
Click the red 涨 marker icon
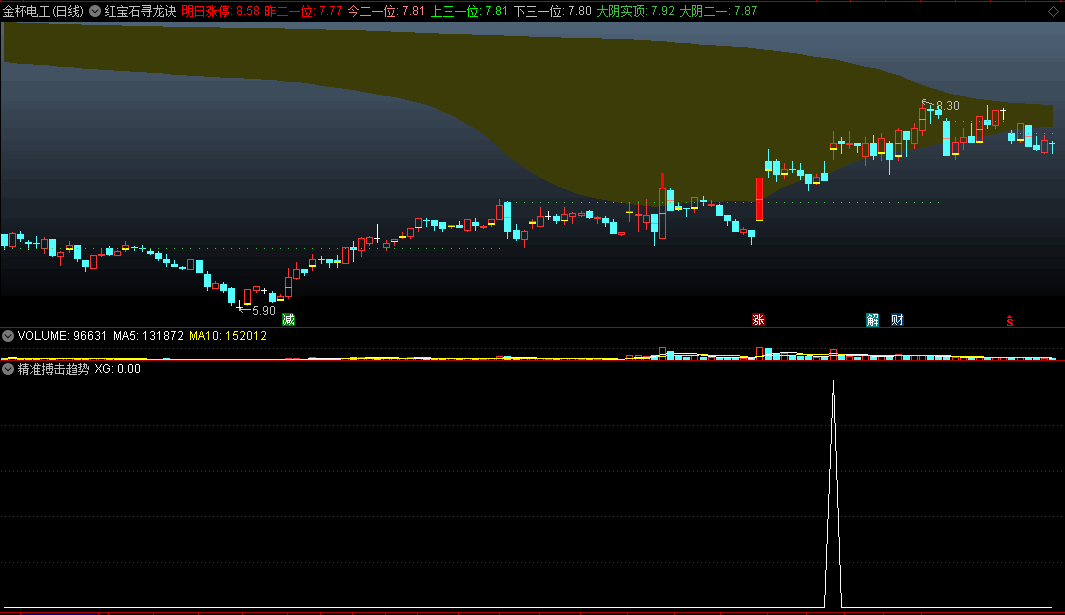point(759,319)
